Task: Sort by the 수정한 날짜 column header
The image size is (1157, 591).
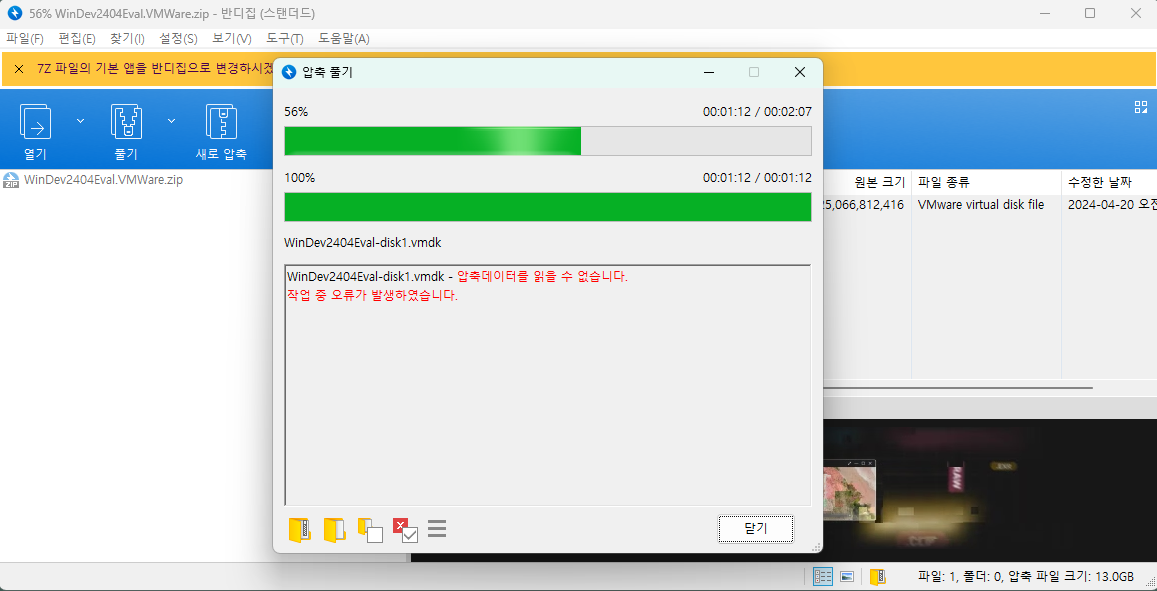Action: tap(1099, 182)
